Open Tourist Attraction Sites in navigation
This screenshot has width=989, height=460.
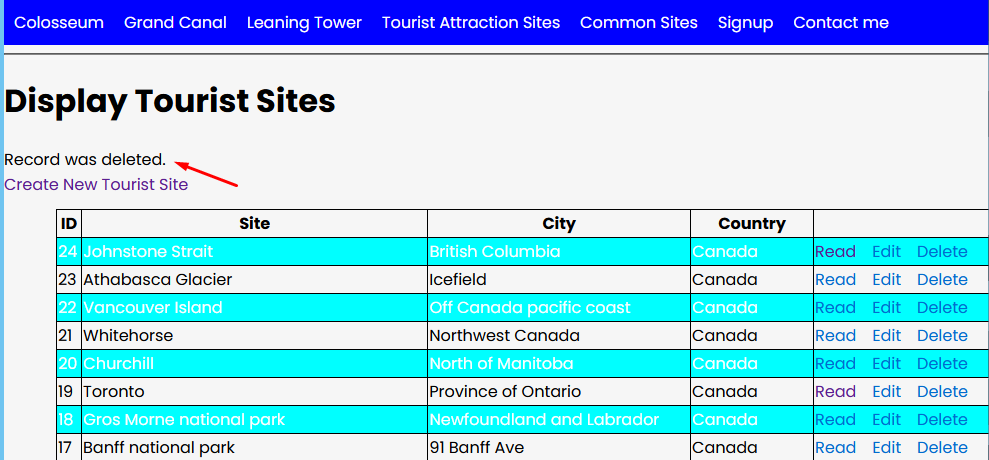point(471,22)
